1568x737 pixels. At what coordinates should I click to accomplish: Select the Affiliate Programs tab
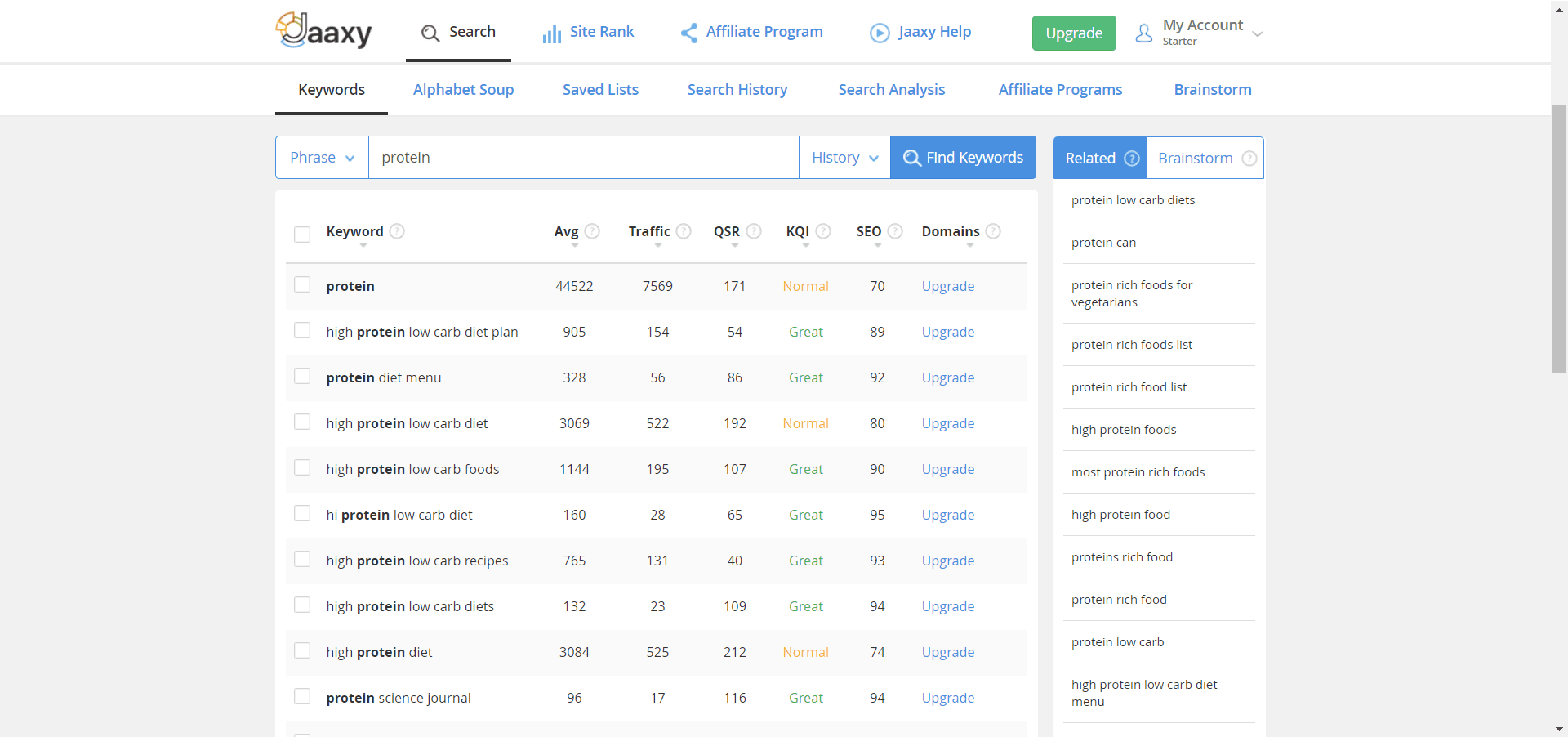(1060, 90)
